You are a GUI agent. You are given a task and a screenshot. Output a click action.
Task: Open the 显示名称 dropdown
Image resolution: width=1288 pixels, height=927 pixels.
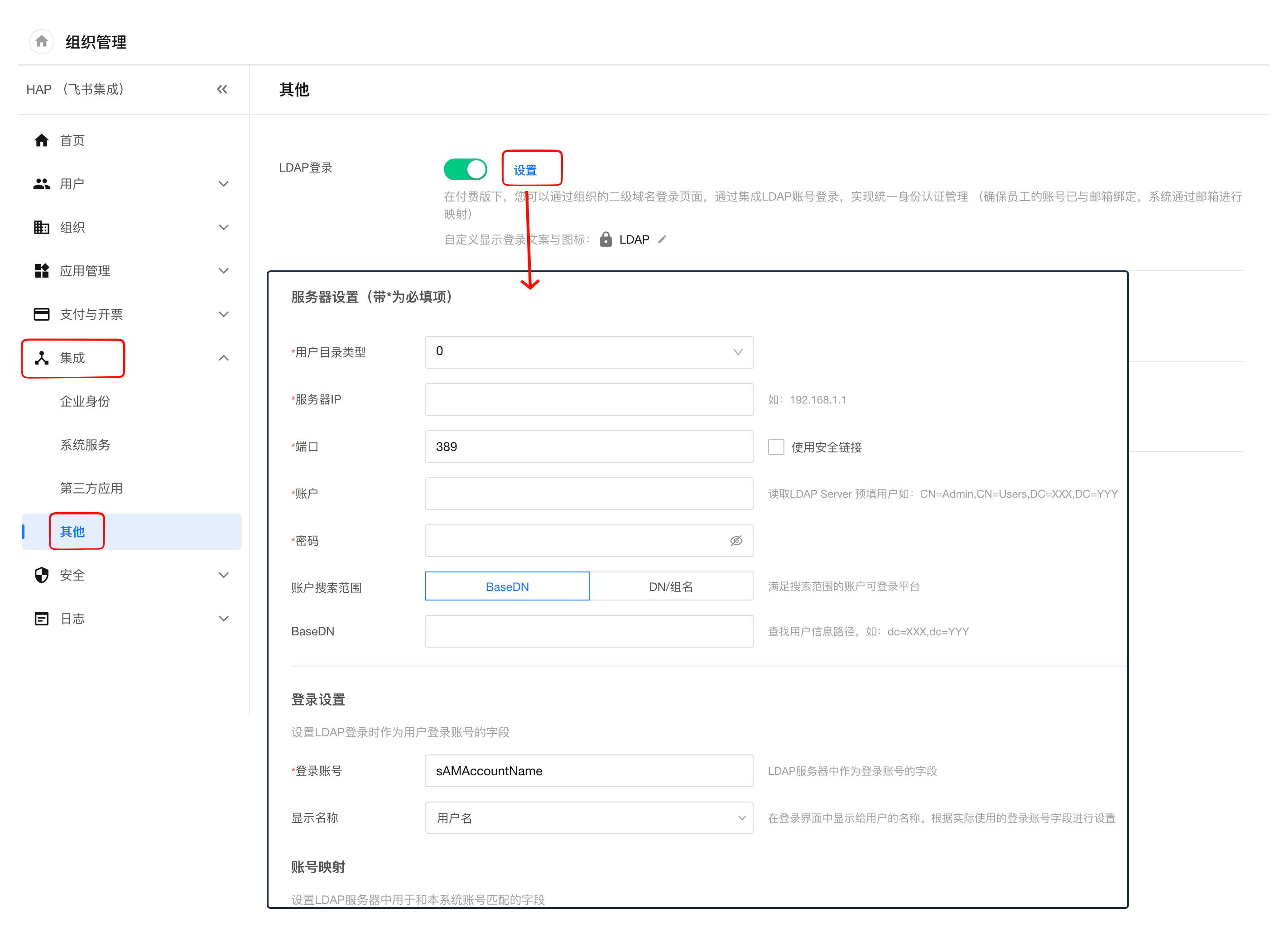click(x=589, y=818)
